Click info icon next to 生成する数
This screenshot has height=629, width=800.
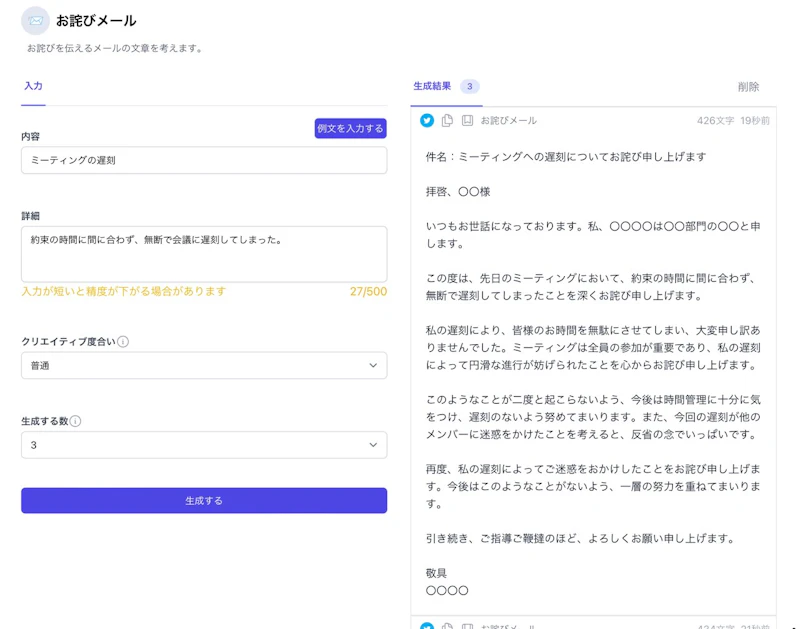(75, 421)
